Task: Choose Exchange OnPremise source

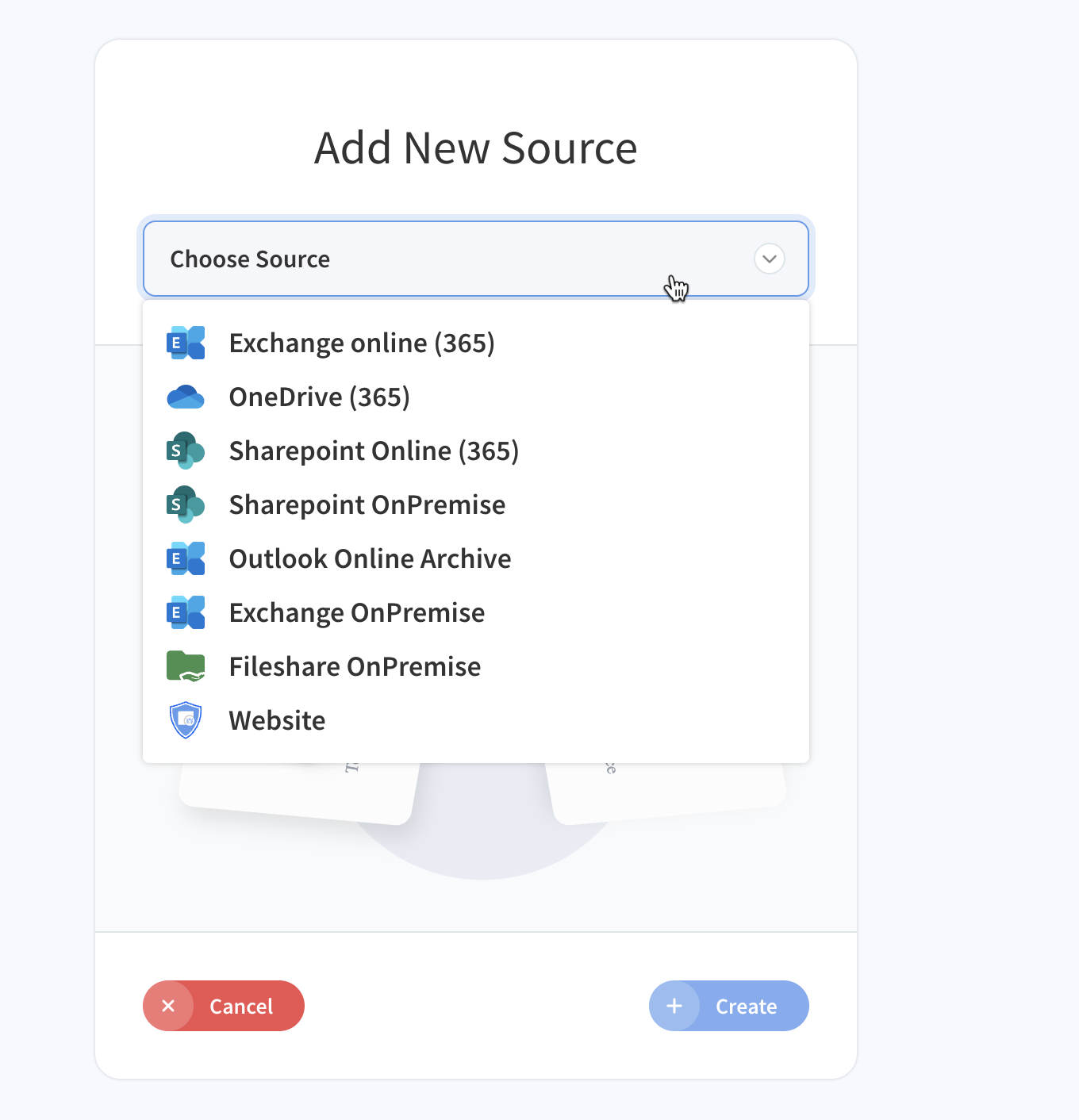Action: point(476,612)
